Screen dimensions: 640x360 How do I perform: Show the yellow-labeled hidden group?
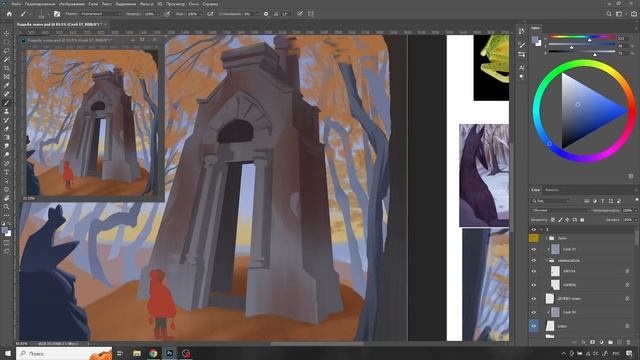pyautogui.click(x=533, y=238)
